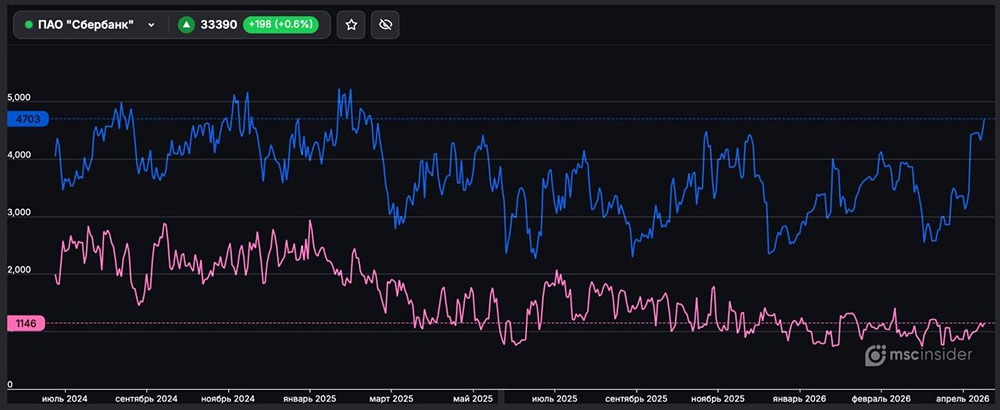Select the blue 4703 price label
1000x410 pixels.
tap(26, 119)
